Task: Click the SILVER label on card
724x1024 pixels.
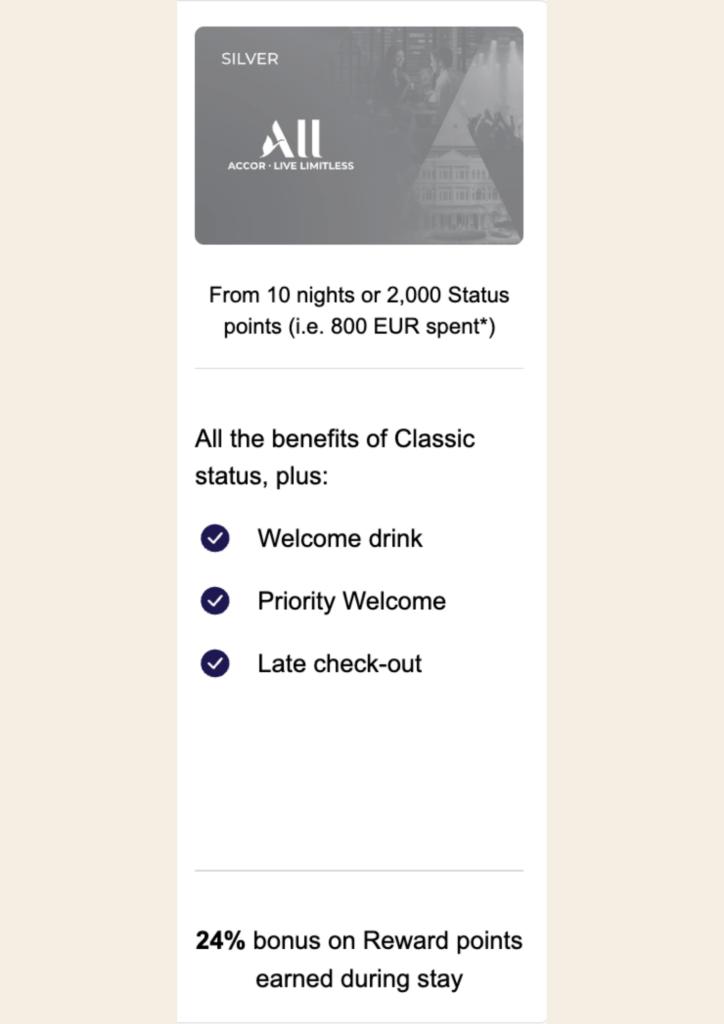Action: [x=249, y=59]
